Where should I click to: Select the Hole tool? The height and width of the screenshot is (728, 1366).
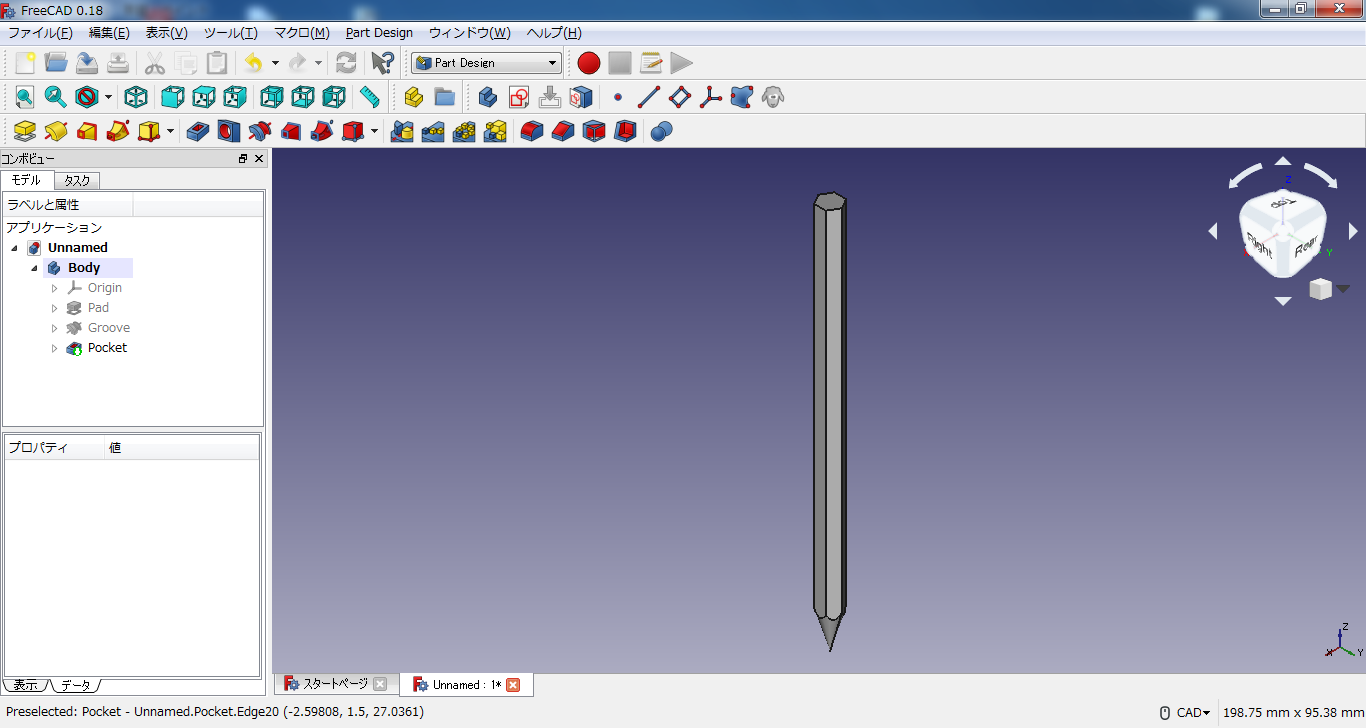click(x=229, y=131)
